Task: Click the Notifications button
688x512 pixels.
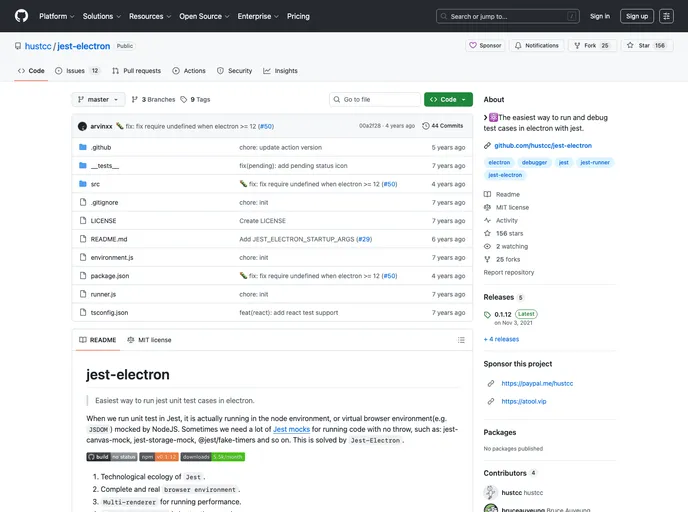Action: pyautogui.click(x=537, y=46)
